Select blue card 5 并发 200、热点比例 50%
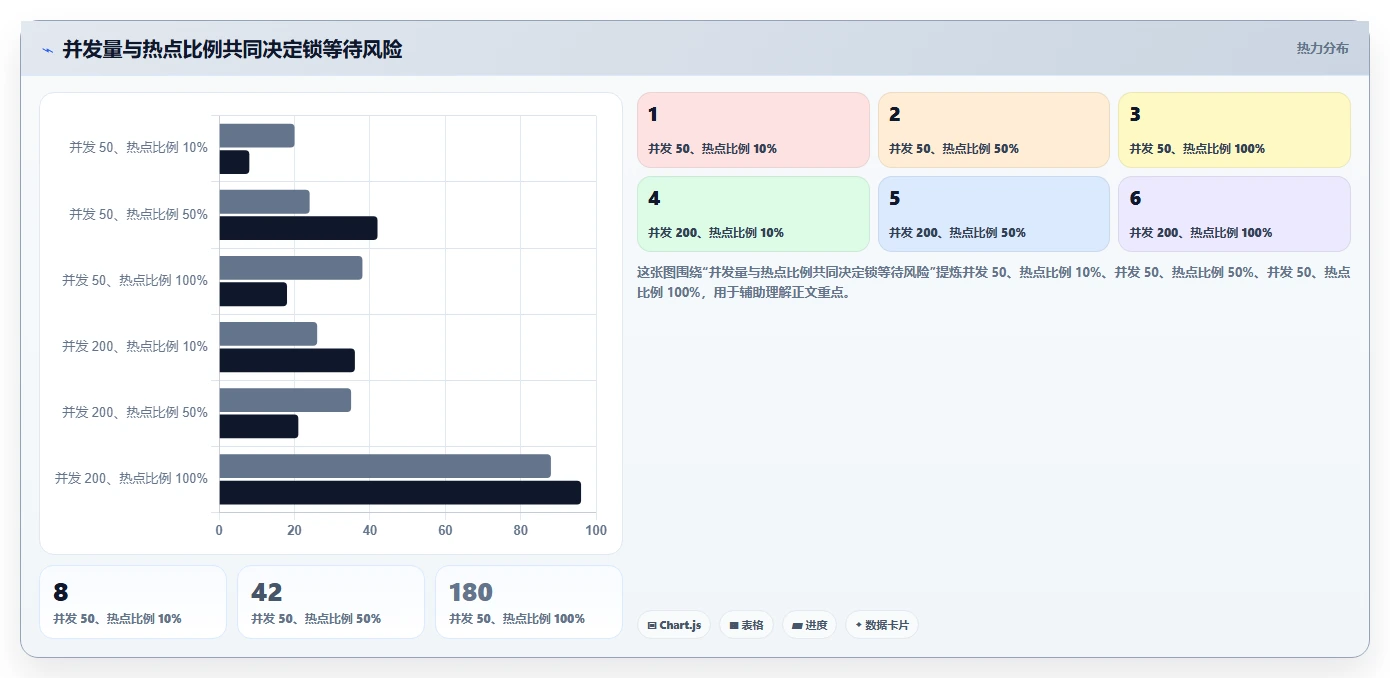1390x678 pixels. click(x=994, y=214)
